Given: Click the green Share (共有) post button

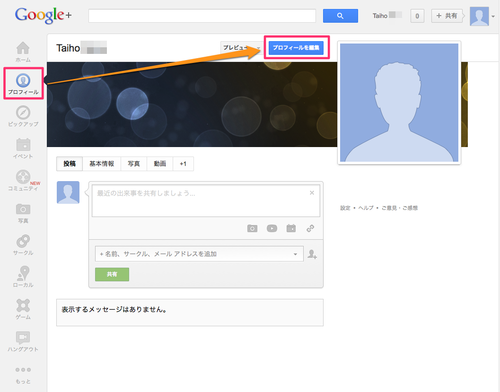Looking at the screenshot, I should pos(112,274).
